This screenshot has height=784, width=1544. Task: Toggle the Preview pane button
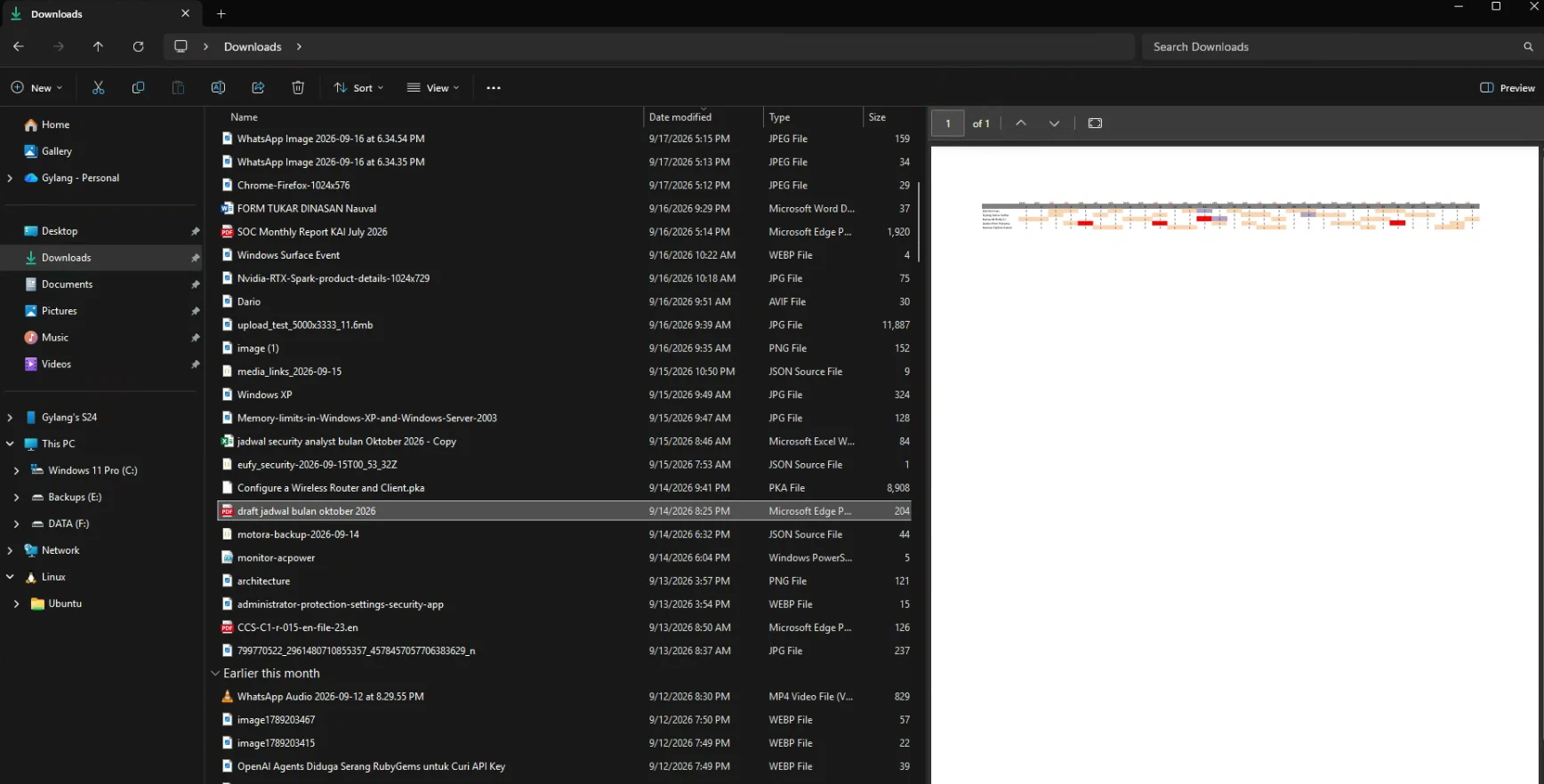pyautogui.click(x=1508, y=88)
